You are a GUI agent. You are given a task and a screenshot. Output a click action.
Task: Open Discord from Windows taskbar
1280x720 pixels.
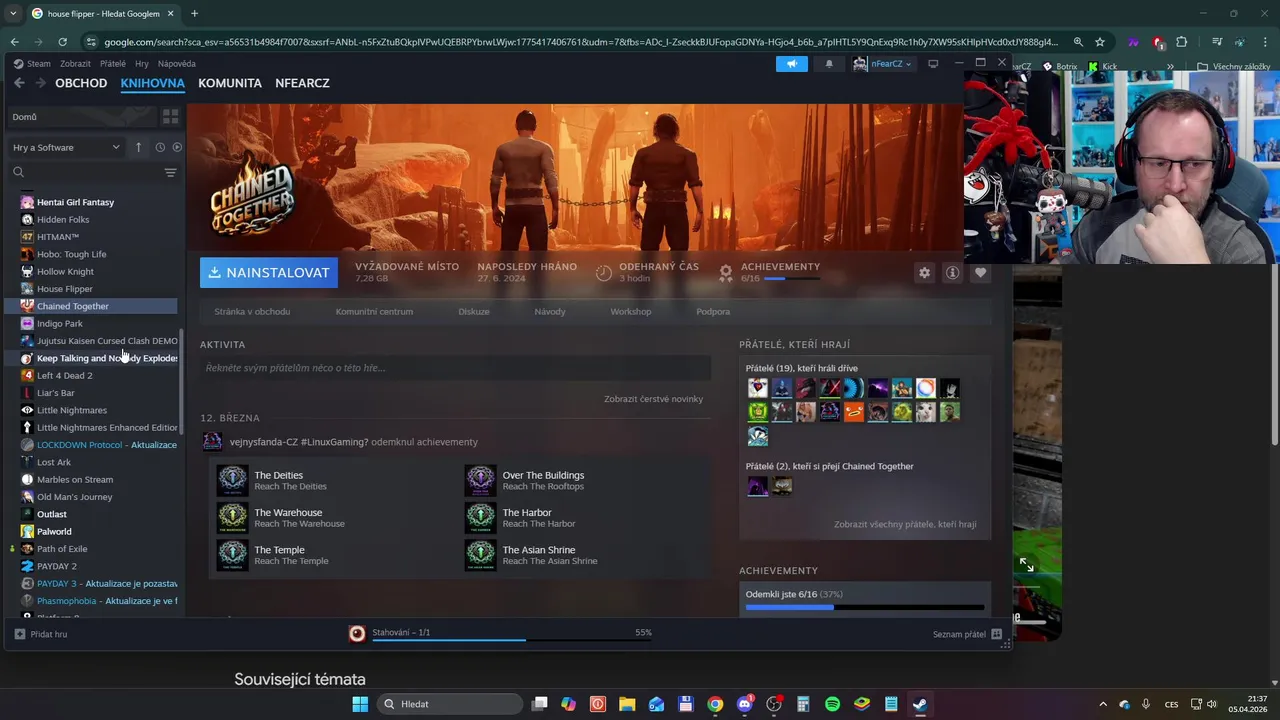744,704
